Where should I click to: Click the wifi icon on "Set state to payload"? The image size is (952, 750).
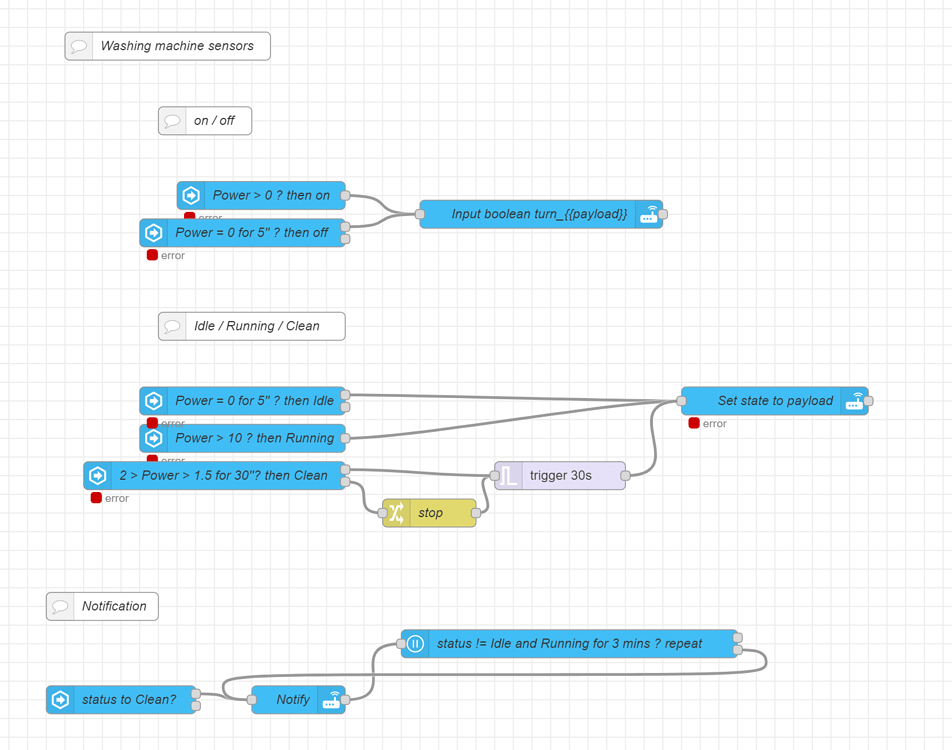pyautogui.click(x=855, y=401)
